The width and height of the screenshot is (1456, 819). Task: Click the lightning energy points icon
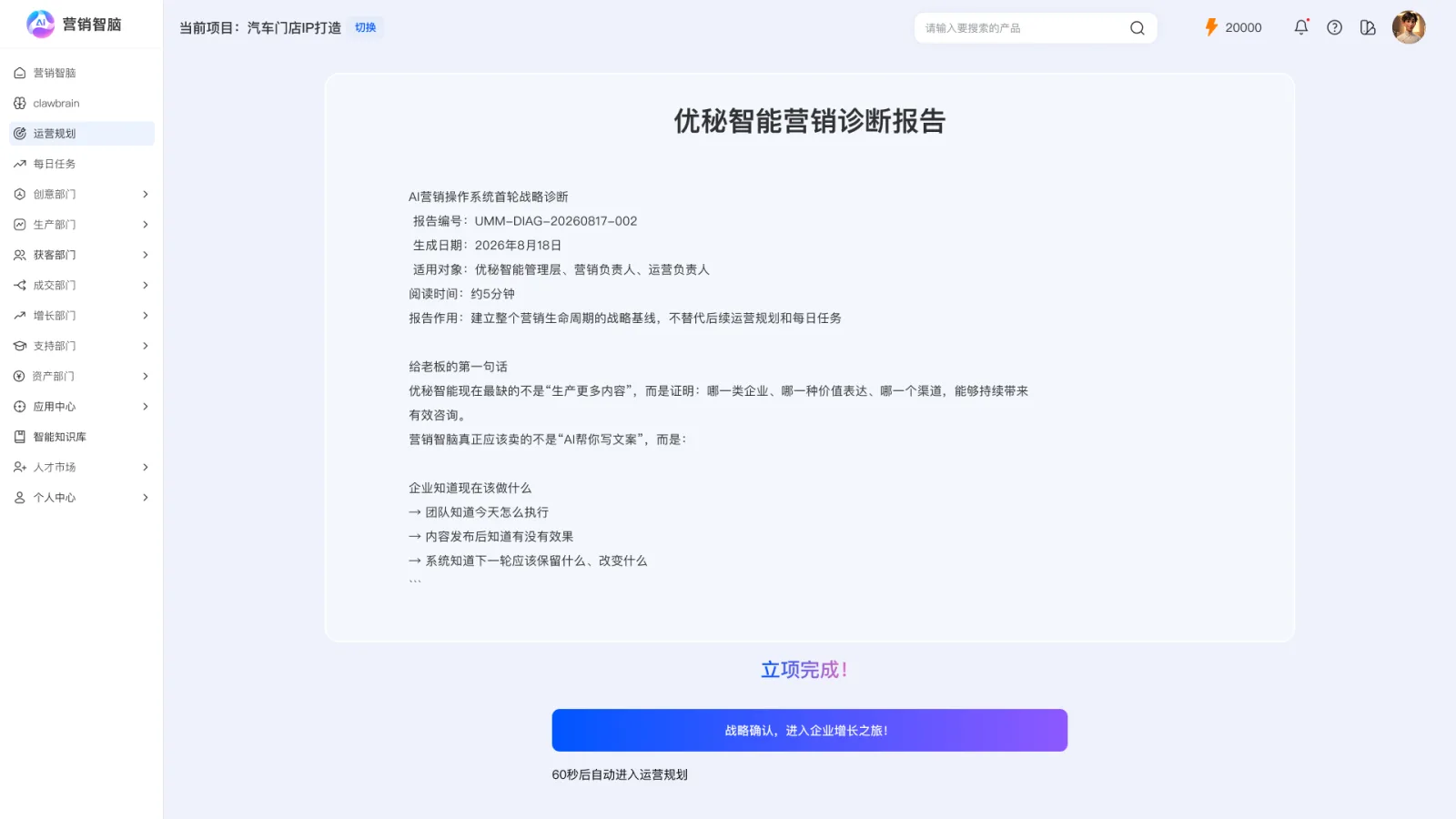(x=1211, y=27)
